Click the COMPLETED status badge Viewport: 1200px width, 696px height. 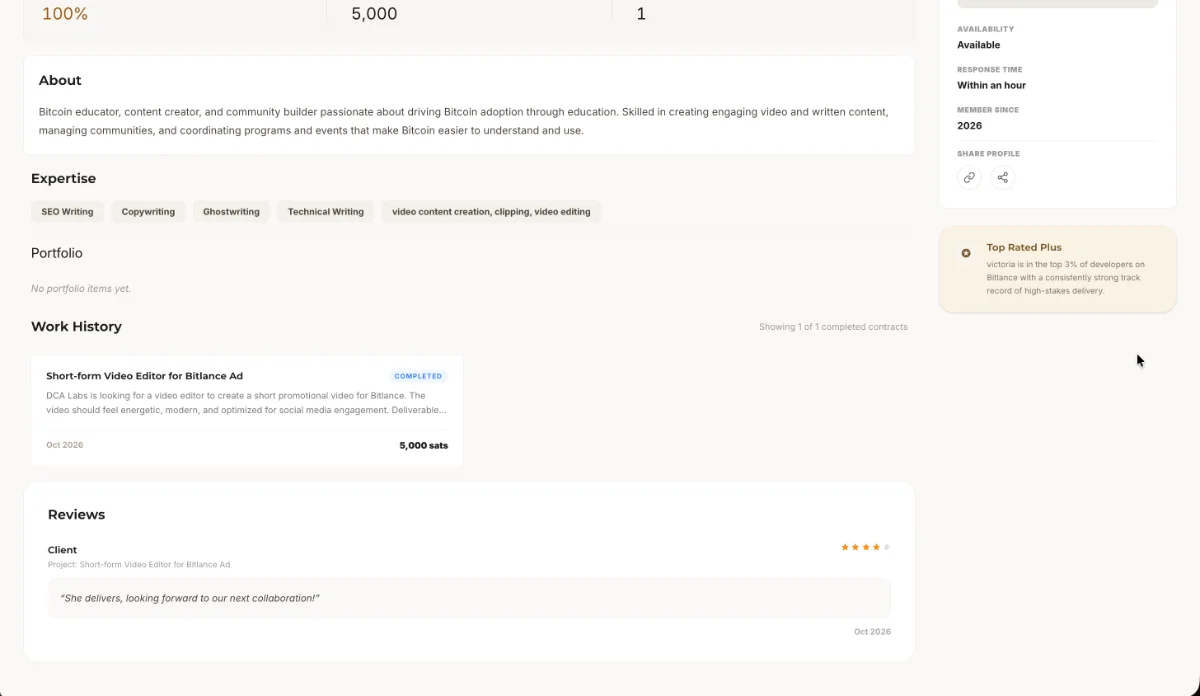[418, 376]
